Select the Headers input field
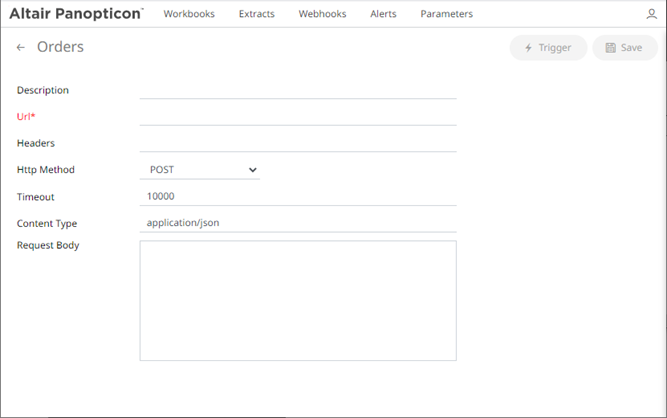The width and height of the screenshot is (667, 418). pos(298,143)
